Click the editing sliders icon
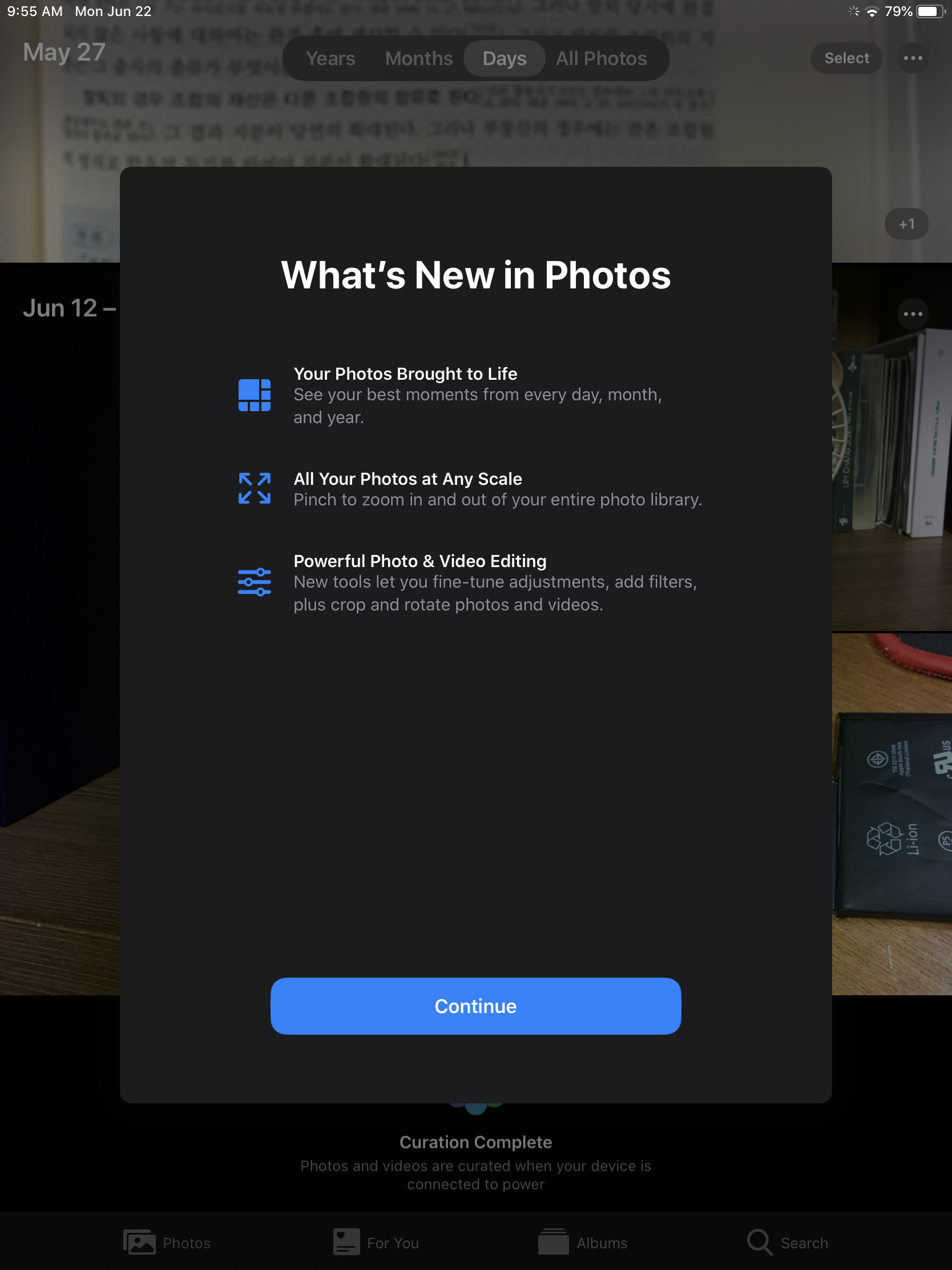The image size is (952, 1270). click(x=254, y=582)
